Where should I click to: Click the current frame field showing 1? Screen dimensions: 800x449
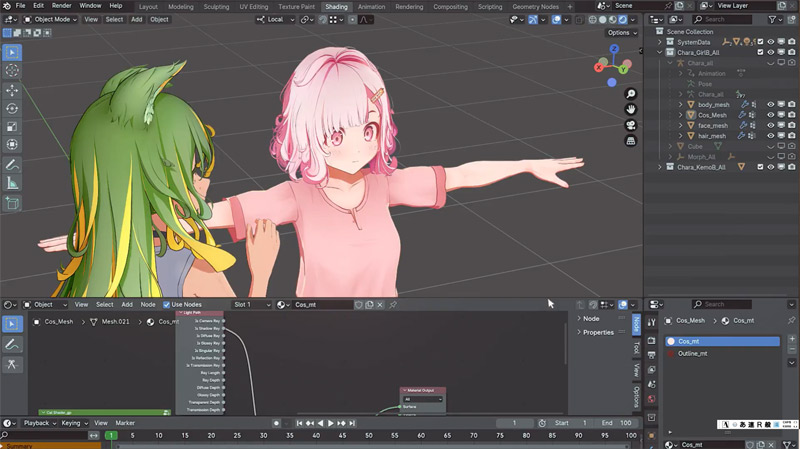(x=514, y=423)
